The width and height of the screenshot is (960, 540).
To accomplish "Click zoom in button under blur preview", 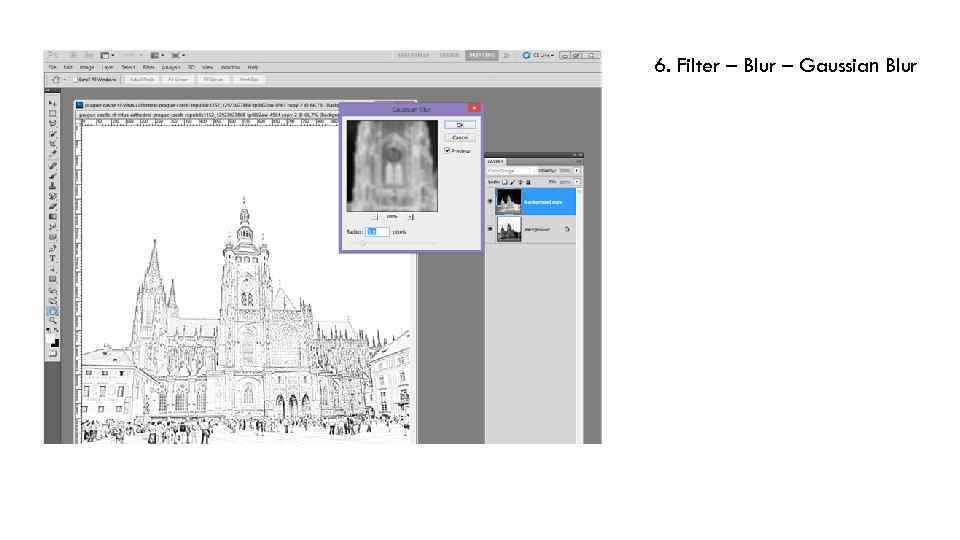I will coord(411,217).
